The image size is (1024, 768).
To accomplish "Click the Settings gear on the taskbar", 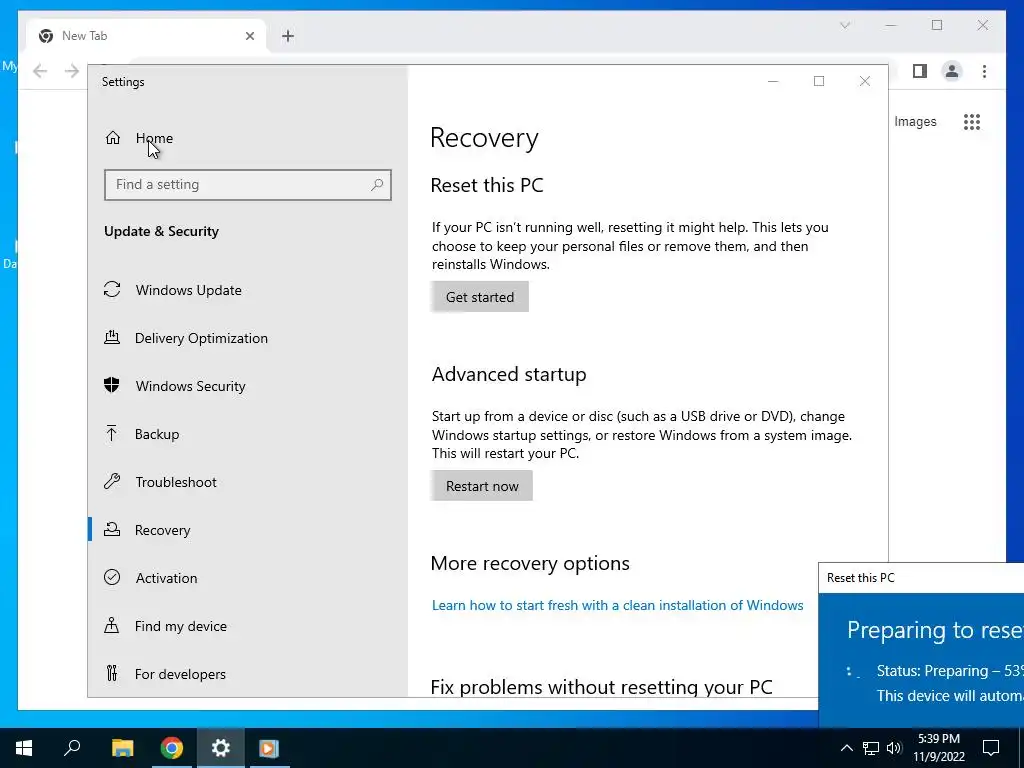I will tap(221, 748).
